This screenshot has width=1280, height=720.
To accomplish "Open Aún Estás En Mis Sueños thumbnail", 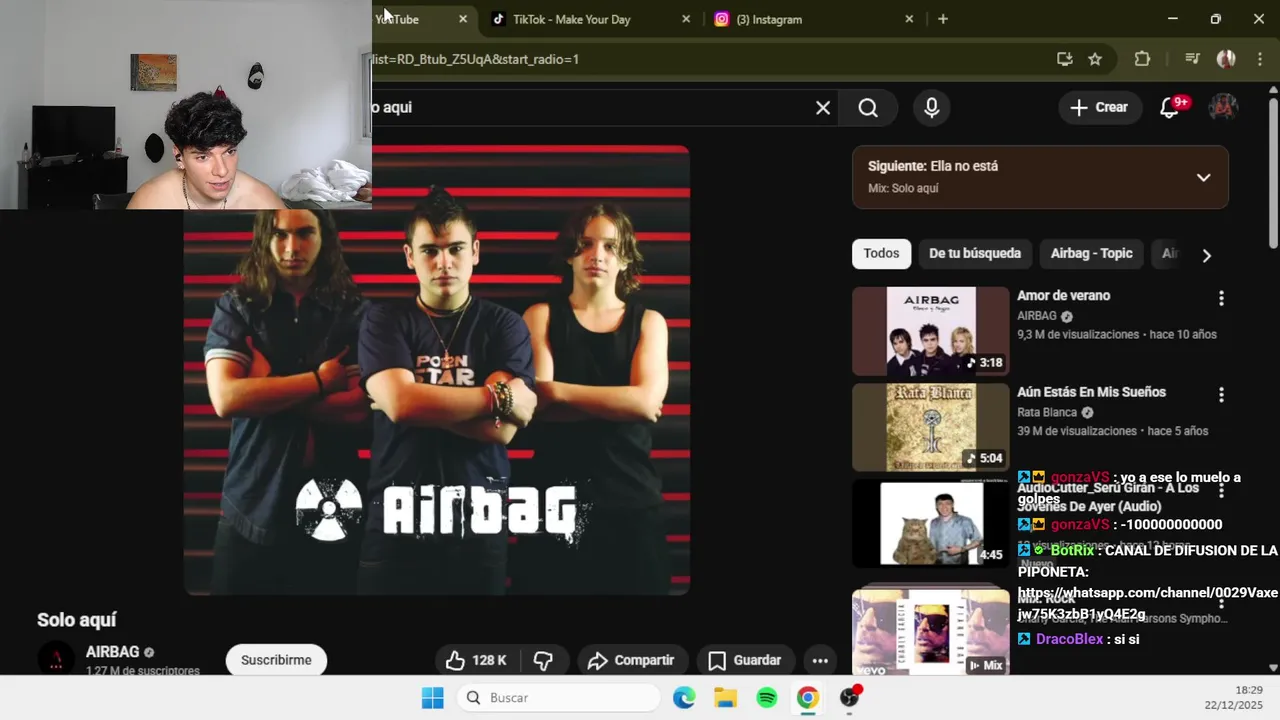I will [x=931, y=427].
